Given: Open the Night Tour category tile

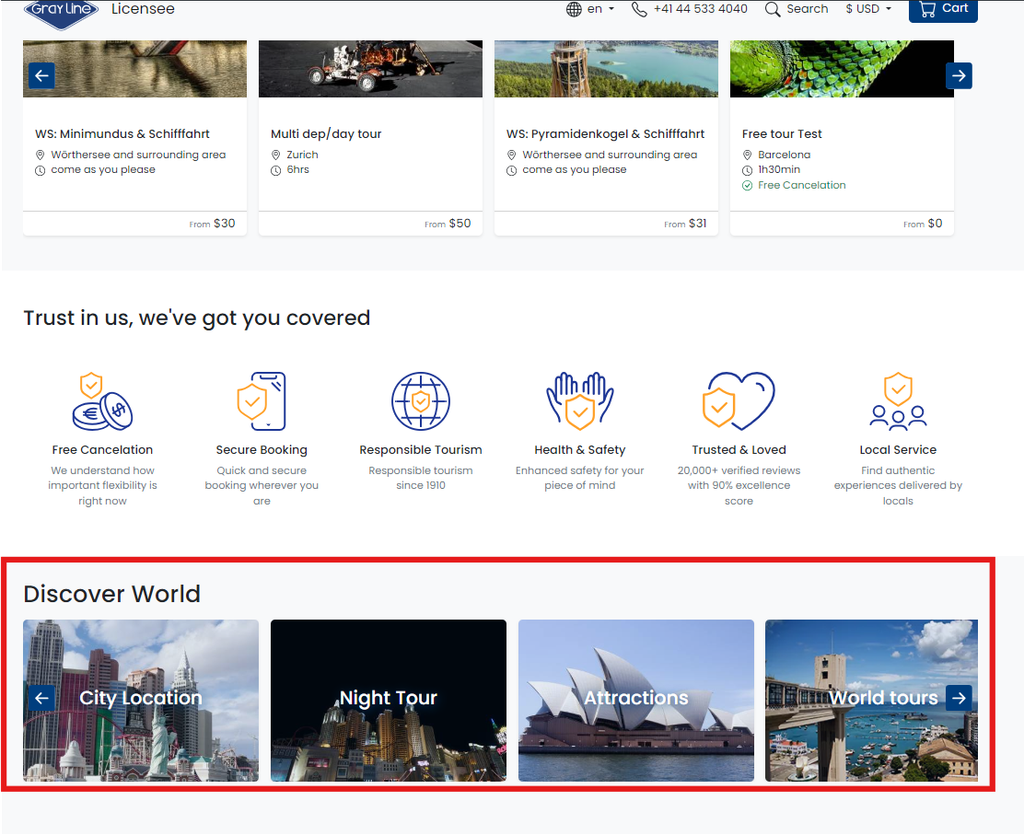Looking at the screenshot, I should click(389, 700).
